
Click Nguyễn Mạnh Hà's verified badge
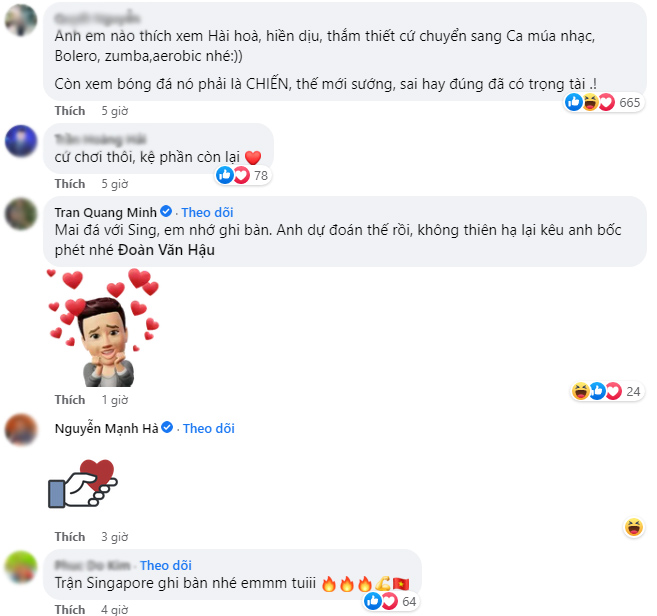point(167,427)
